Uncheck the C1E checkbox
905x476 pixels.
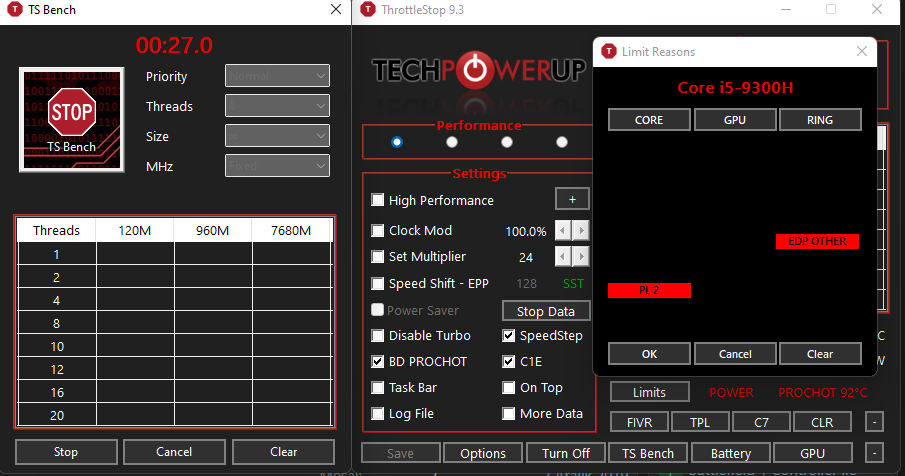(x=508, y=362)
